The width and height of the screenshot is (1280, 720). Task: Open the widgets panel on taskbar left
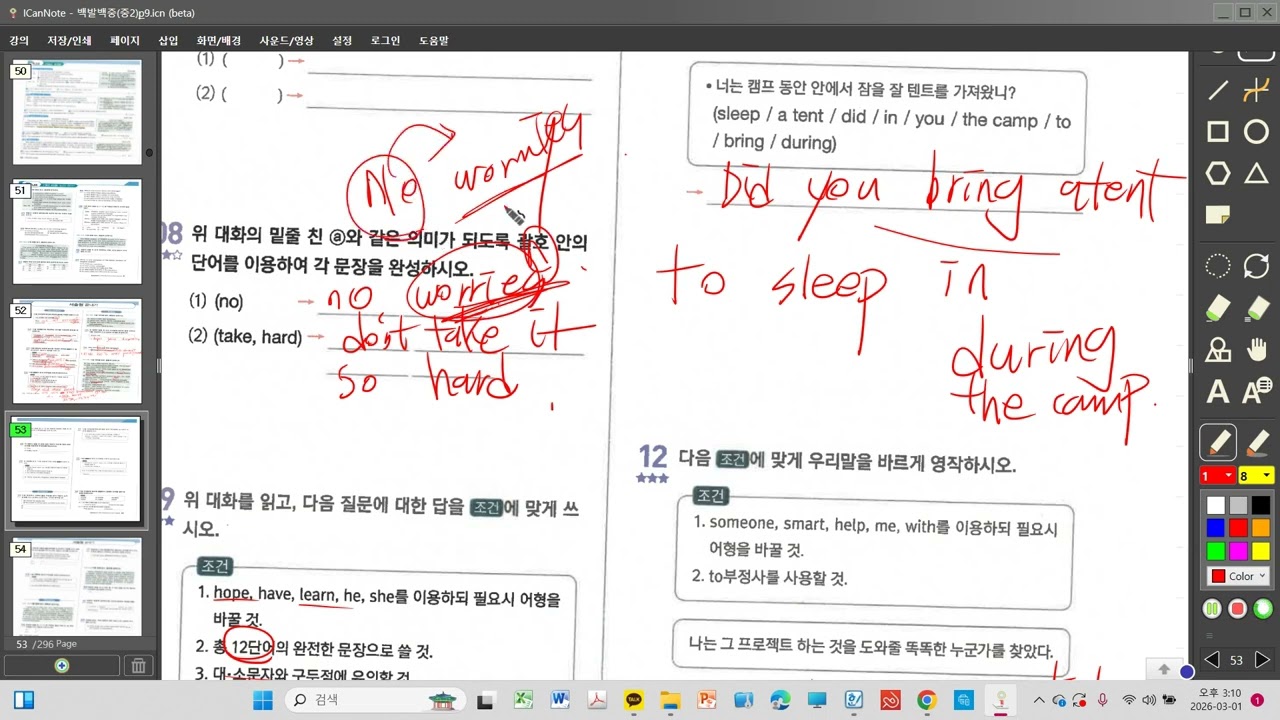22,700
